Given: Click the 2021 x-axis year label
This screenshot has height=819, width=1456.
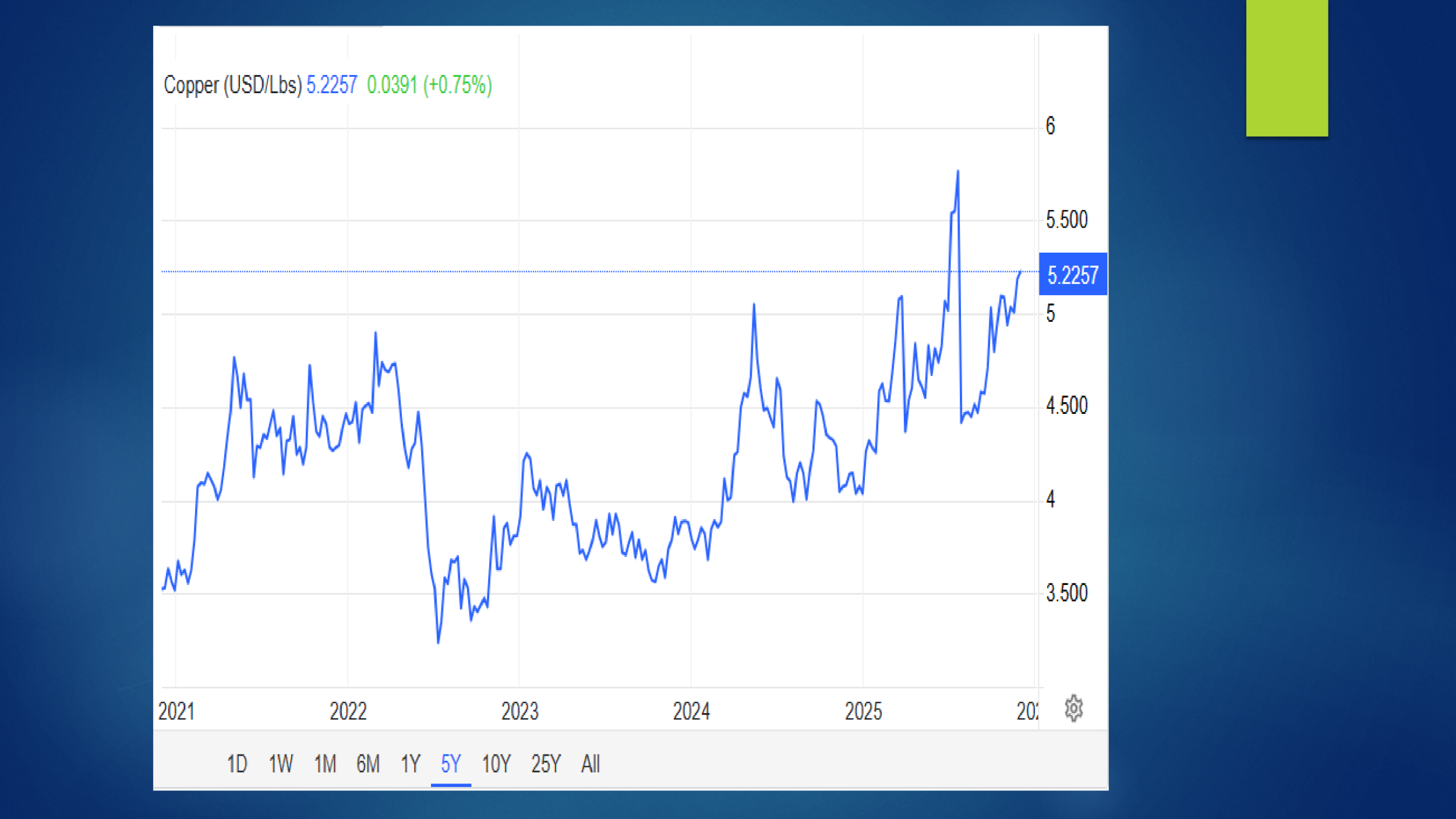Looking at the screenshot, I should (176, 711).
